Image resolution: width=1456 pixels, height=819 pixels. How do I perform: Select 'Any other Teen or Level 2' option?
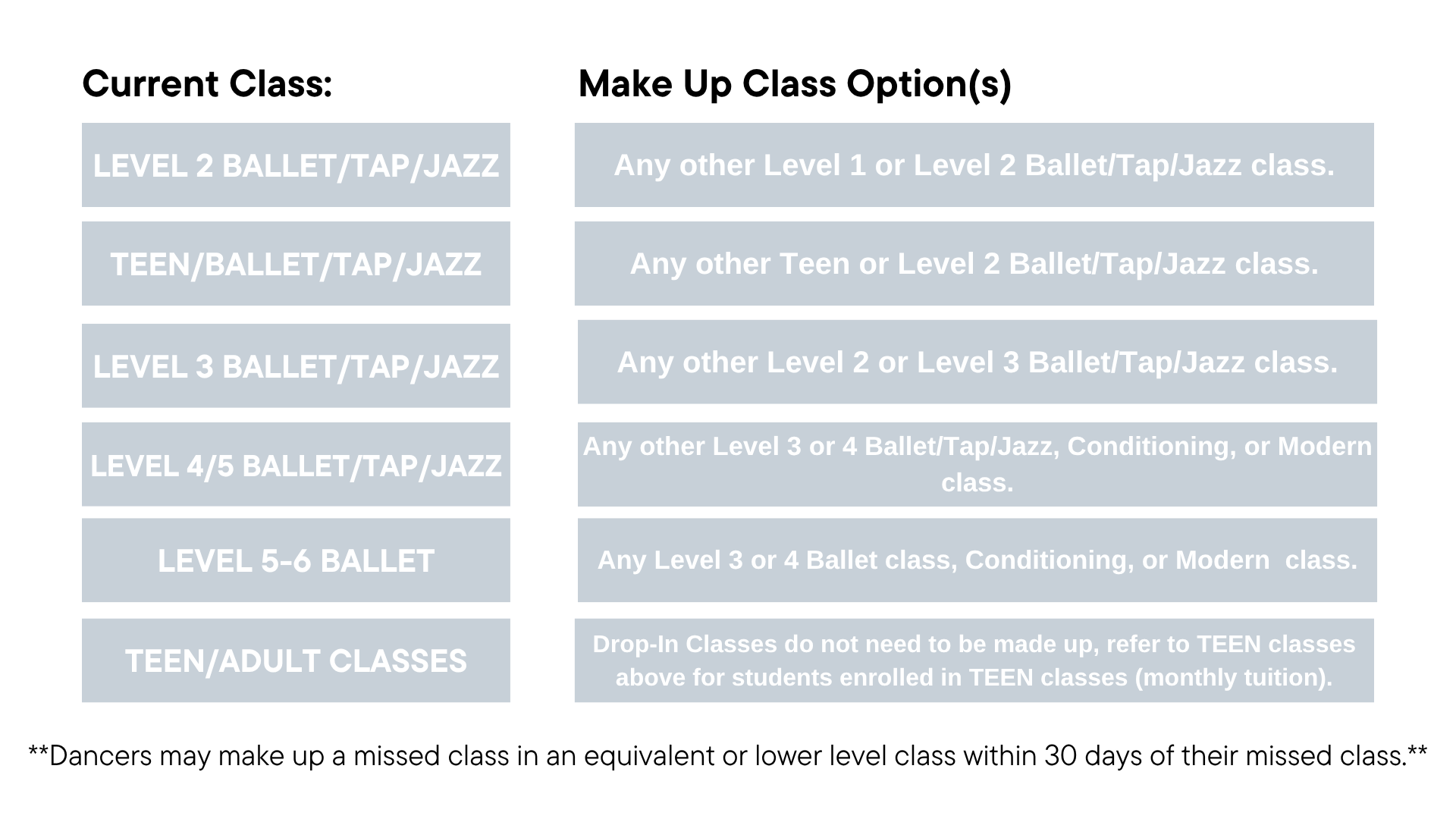pos(974,263)
